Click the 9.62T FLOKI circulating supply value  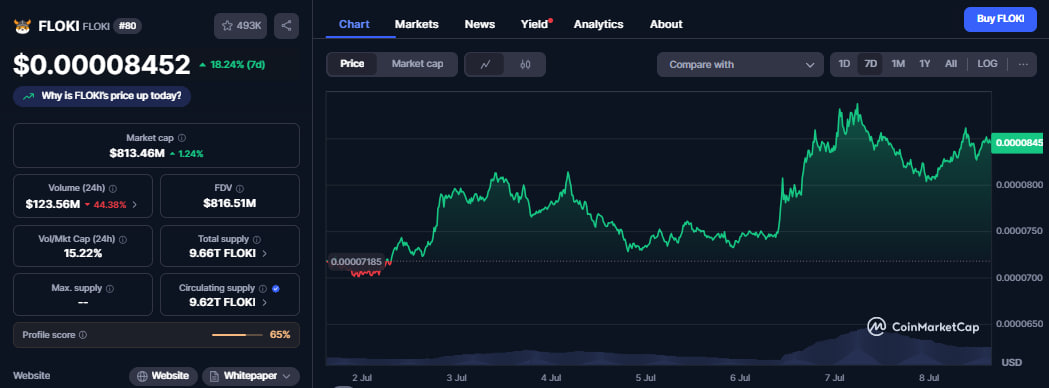tap(222, 302)
